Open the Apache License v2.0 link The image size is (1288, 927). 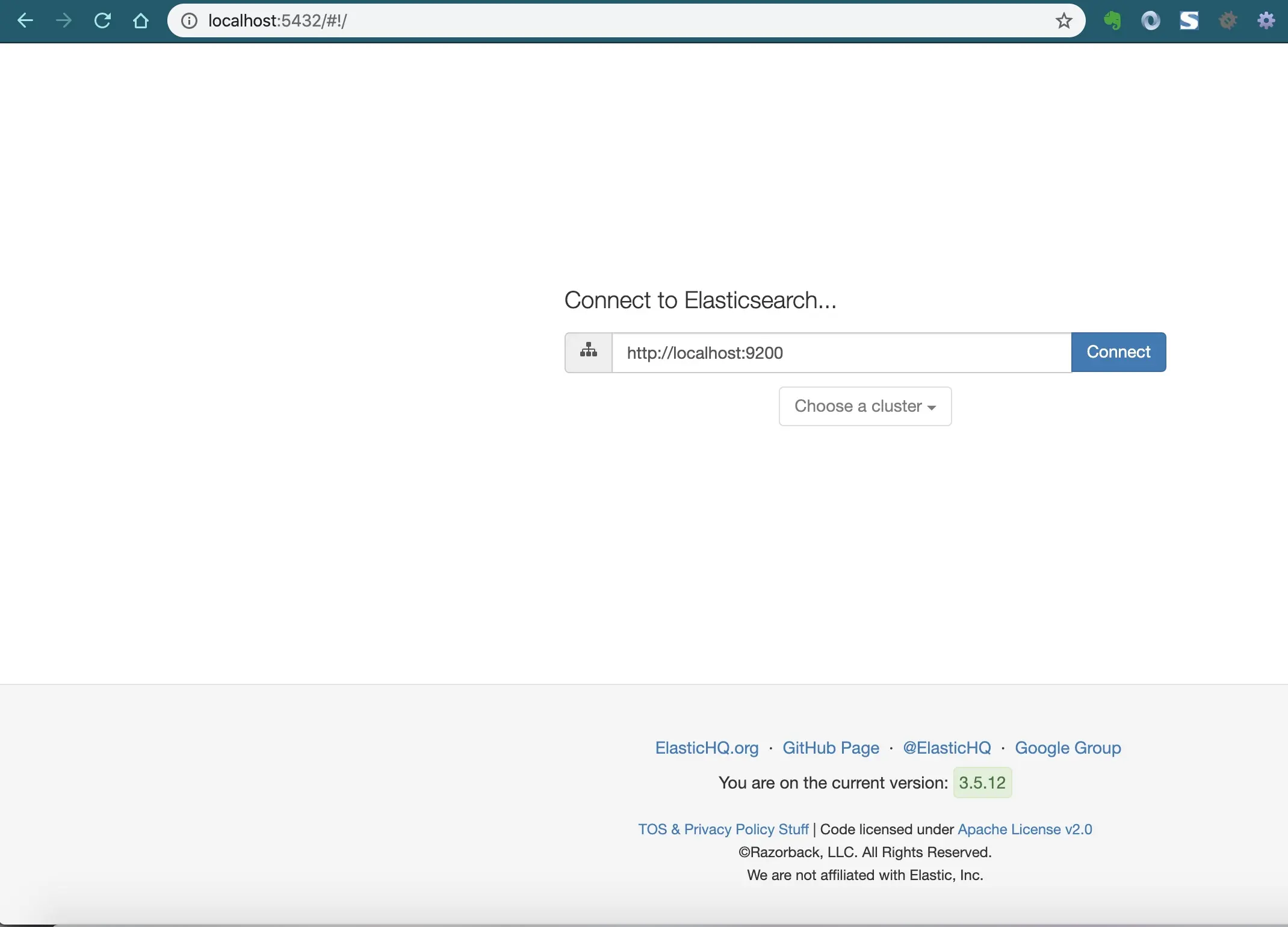[x=1024, y=829]
